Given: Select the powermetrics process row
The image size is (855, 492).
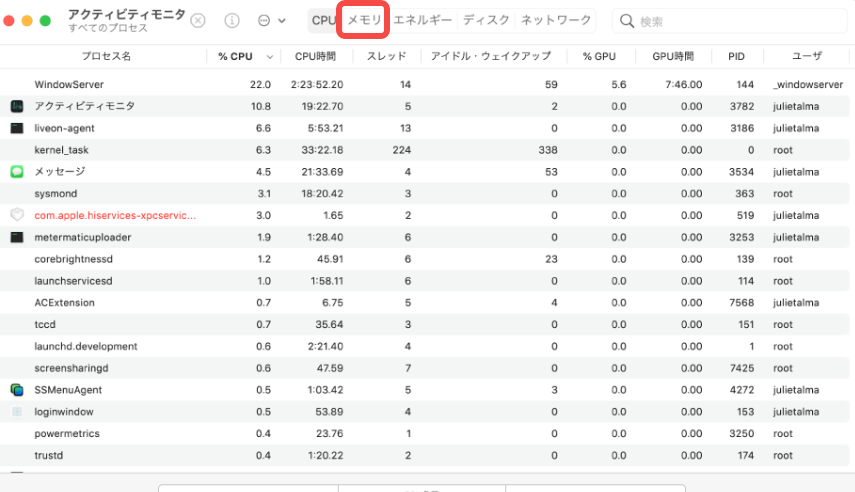Looking at the screenshot, I should pyautogui.click(x=425, y=434).
